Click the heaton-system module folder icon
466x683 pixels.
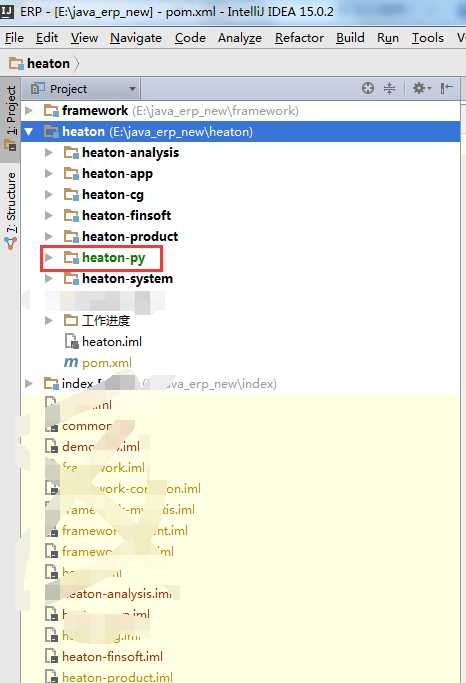pos(71,278)
